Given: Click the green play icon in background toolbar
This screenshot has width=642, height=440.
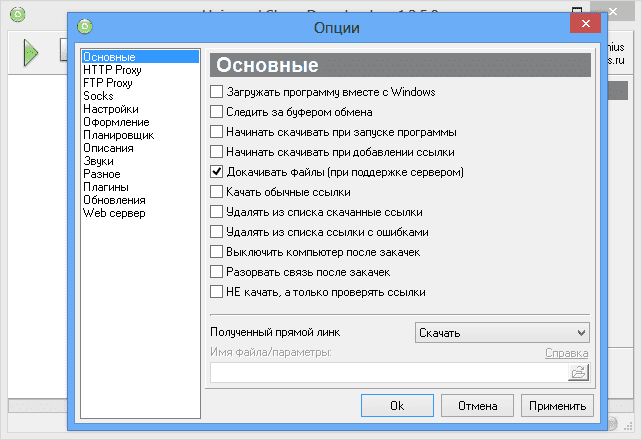Looking at the screenshot, I should 30,53.
